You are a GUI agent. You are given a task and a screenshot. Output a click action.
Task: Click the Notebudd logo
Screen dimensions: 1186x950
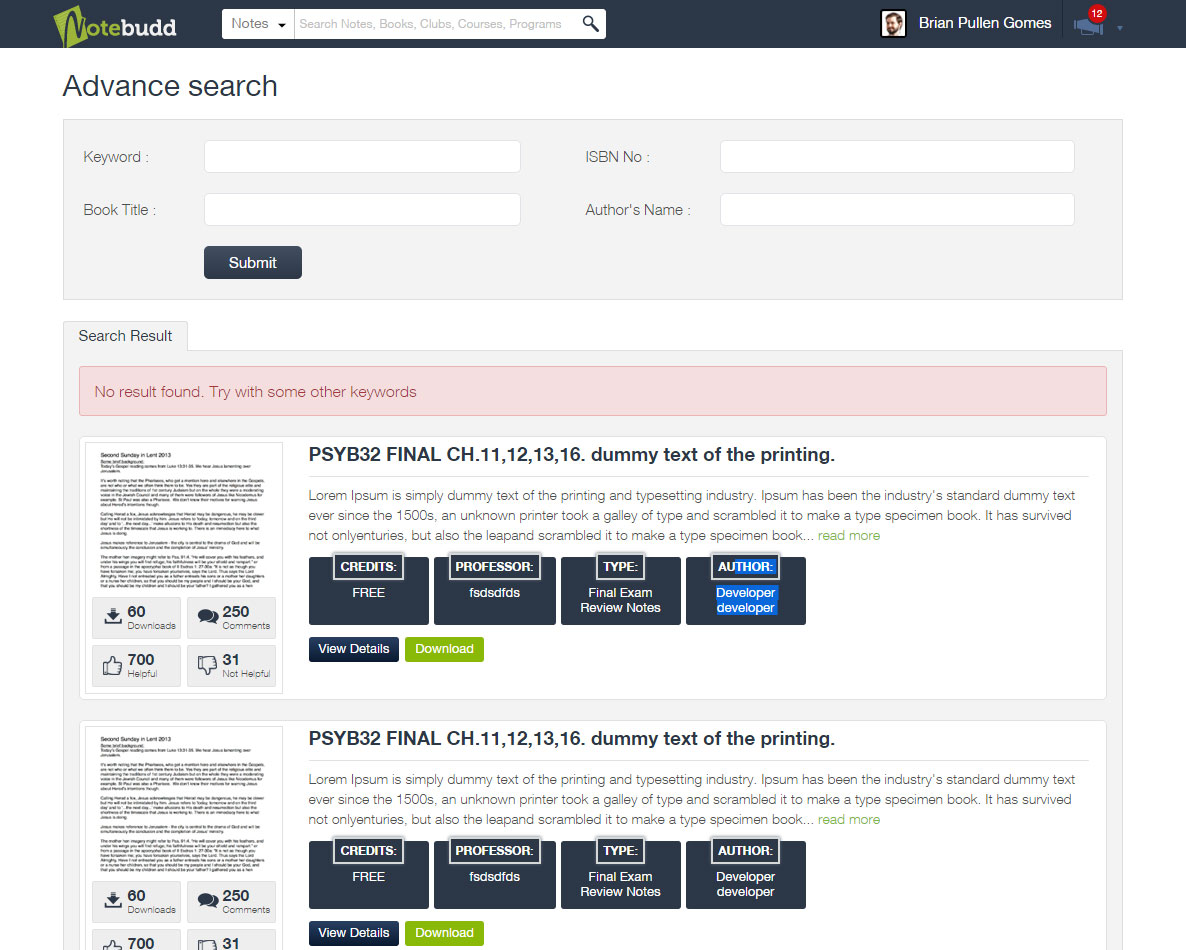114,25
